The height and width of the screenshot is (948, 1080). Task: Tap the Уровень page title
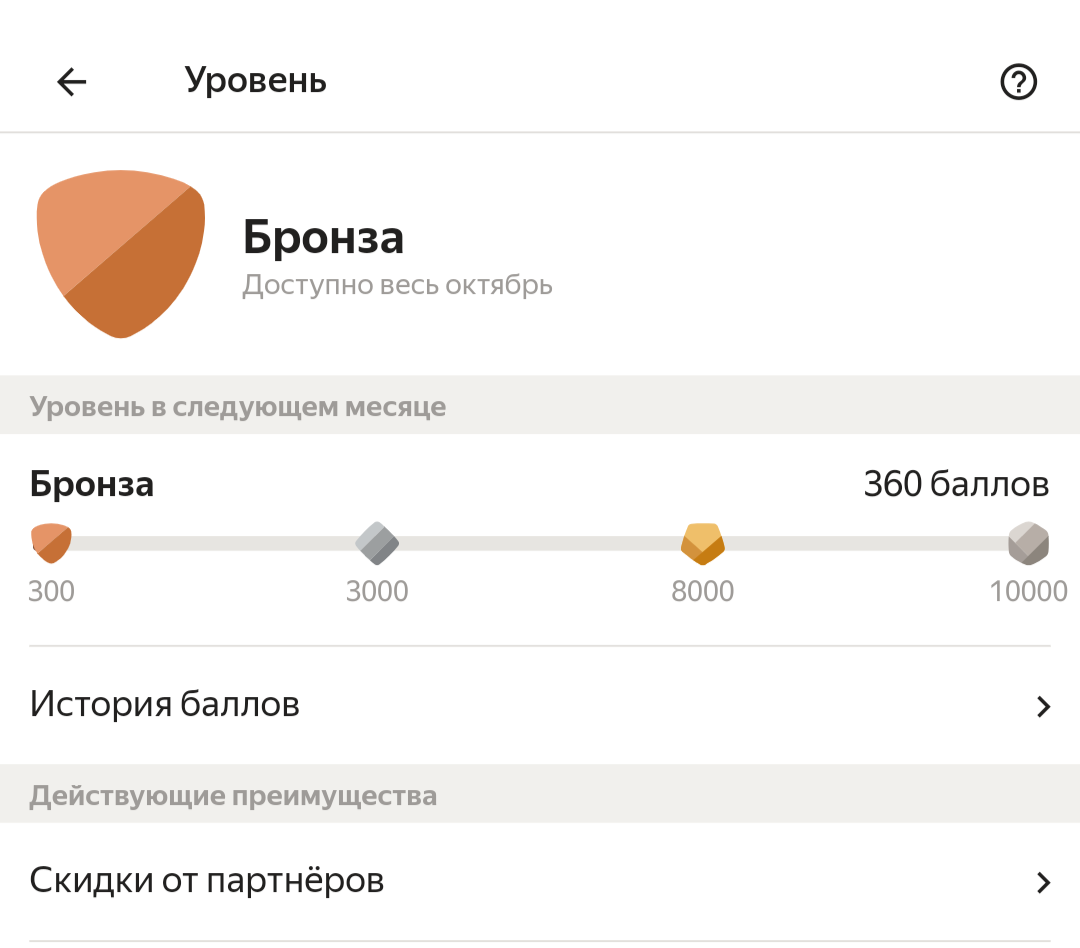tap(256, 80)
